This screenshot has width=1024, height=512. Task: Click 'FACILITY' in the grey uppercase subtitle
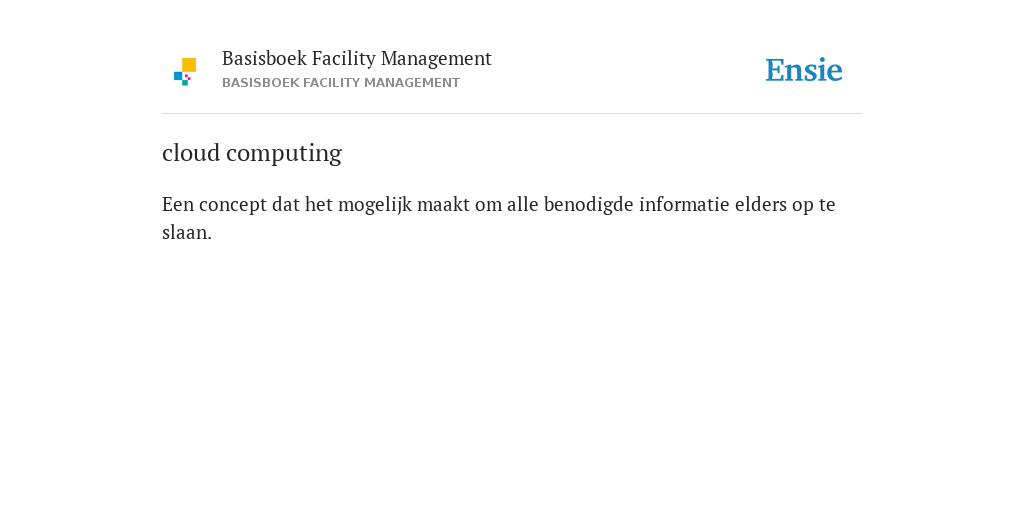[331, 83]
